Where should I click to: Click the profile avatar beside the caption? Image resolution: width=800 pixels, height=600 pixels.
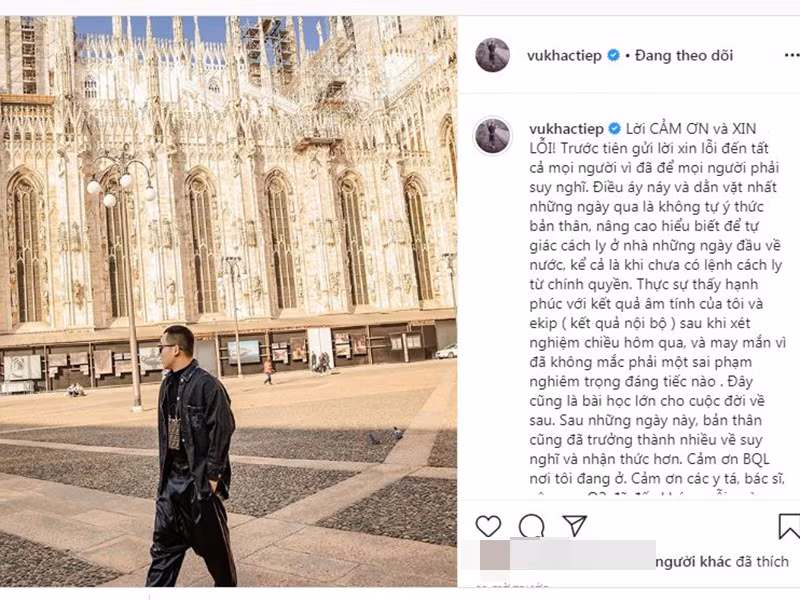(492, 135)
